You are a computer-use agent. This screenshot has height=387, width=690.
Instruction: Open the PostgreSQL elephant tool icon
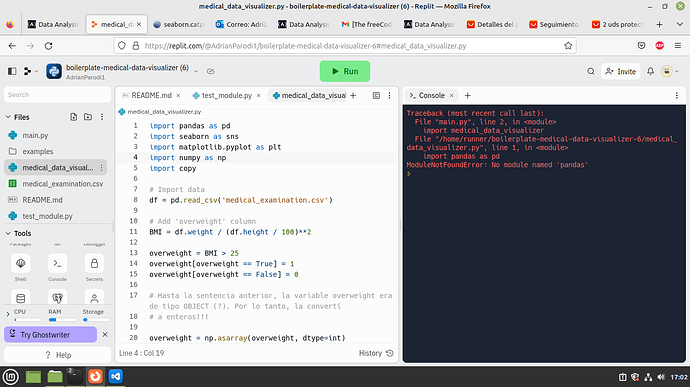tap(57, 298)
